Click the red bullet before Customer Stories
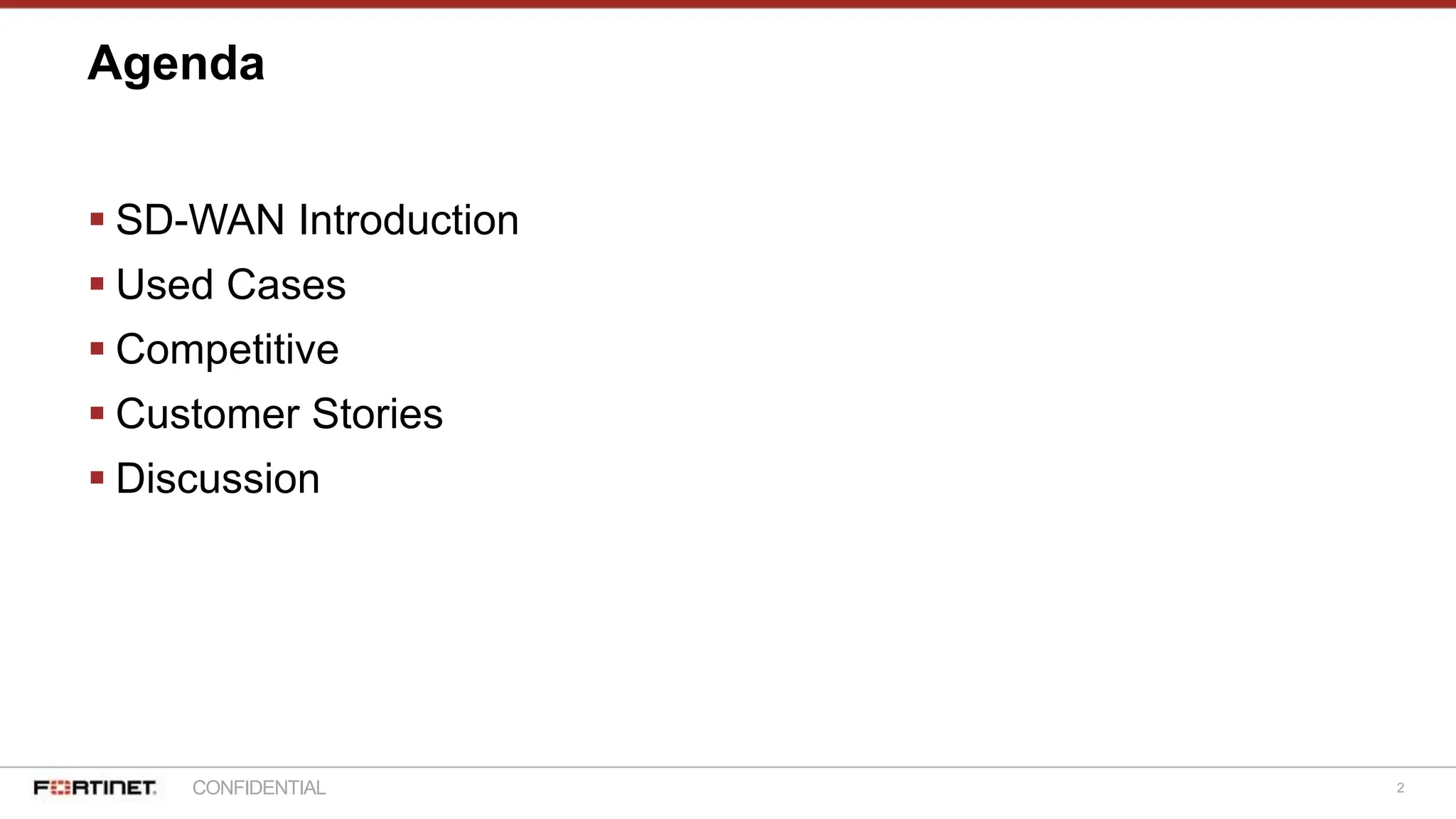Screen dimensions: 1456x819 [97, 413]
